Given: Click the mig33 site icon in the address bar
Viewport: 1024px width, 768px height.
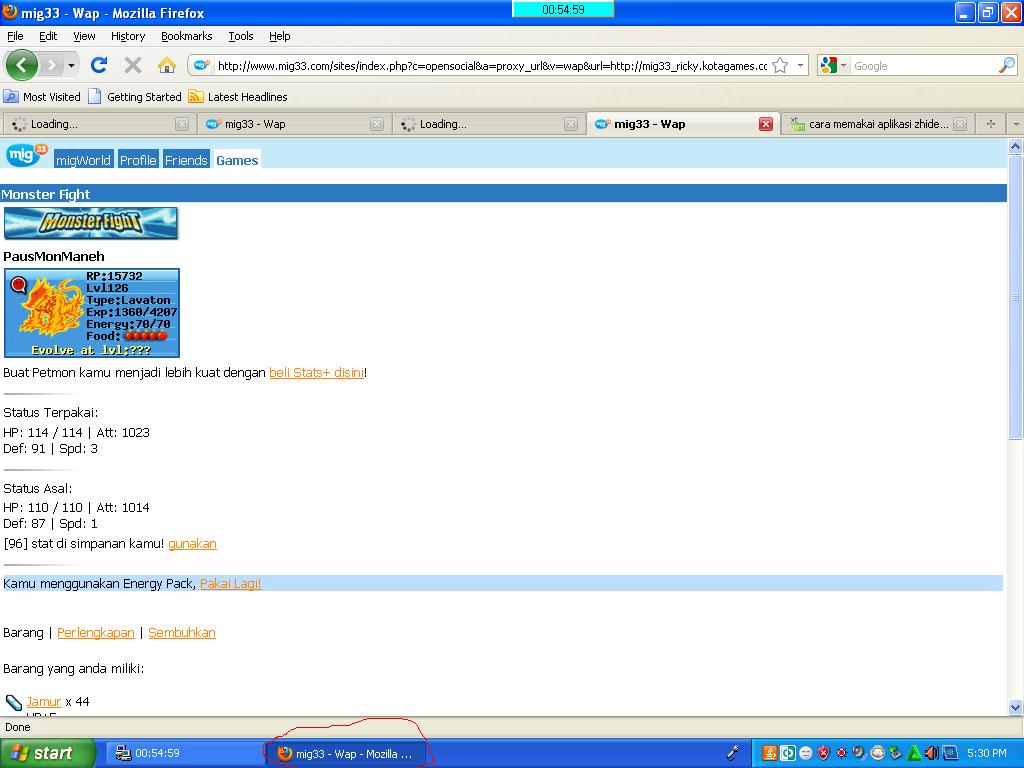Looking at the screenshot, I should (202, 65).
